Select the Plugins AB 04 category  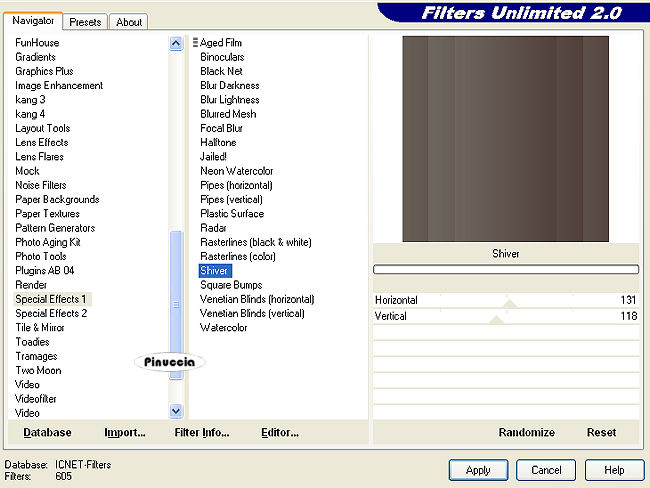tap(45, 271)
